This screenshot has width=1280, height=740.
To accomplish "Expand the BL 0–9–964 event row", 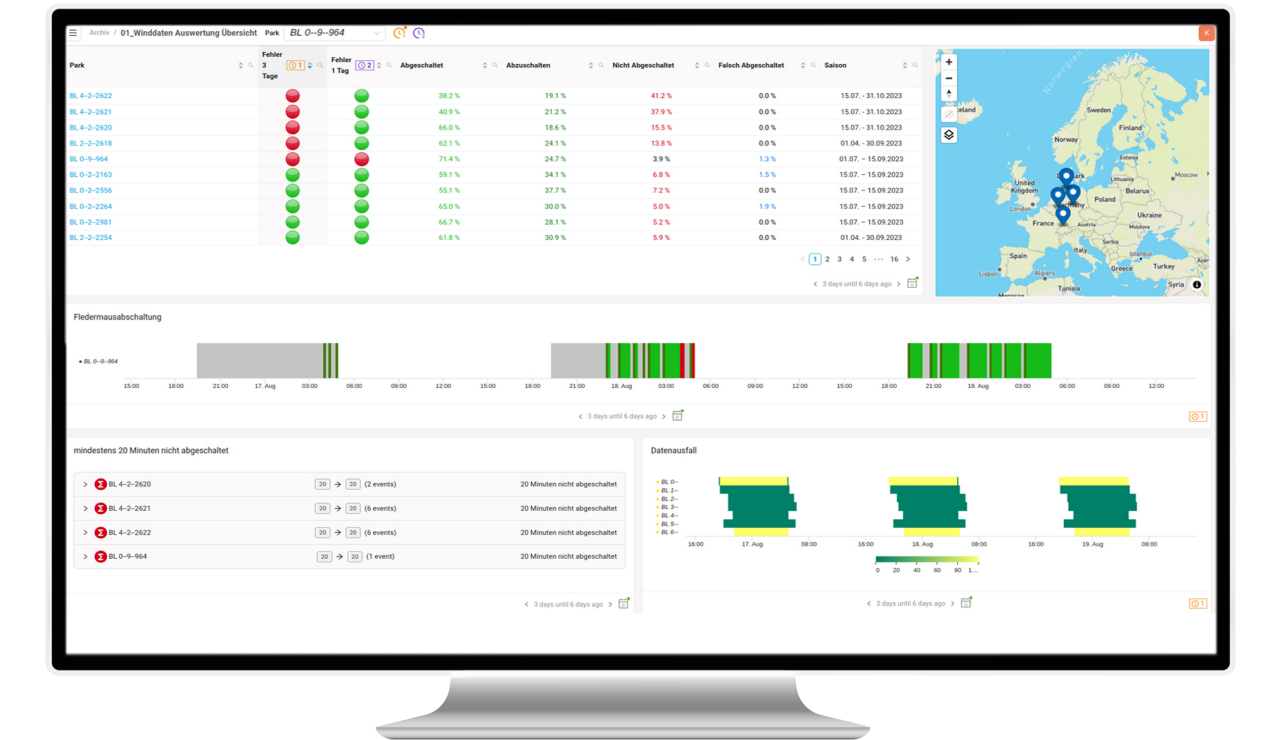I will point(85,556).
